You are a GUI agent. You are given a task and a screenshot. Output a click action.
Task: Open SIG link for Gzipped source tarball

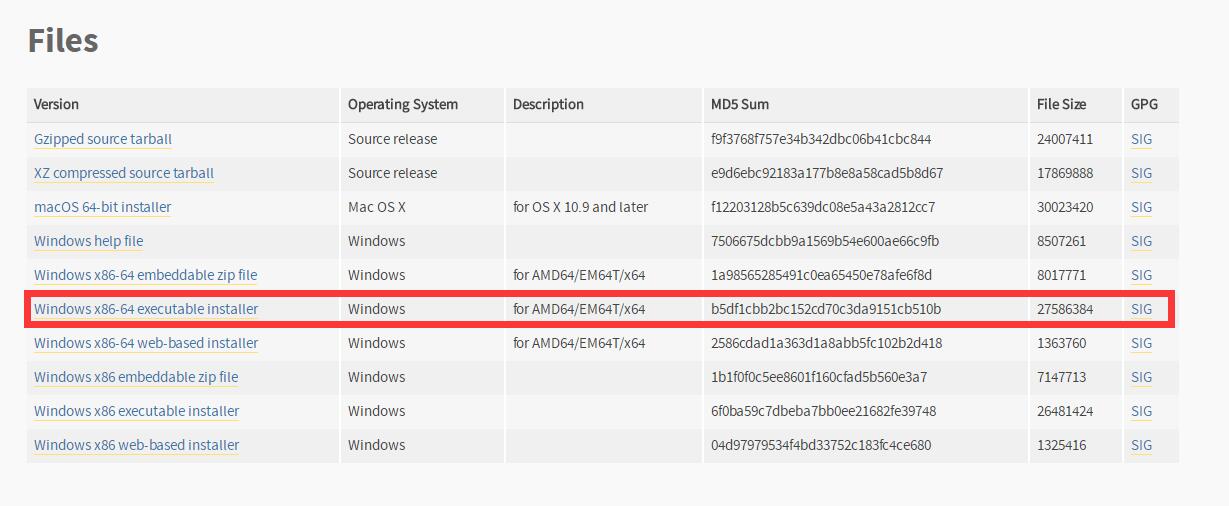point(1141,139)
